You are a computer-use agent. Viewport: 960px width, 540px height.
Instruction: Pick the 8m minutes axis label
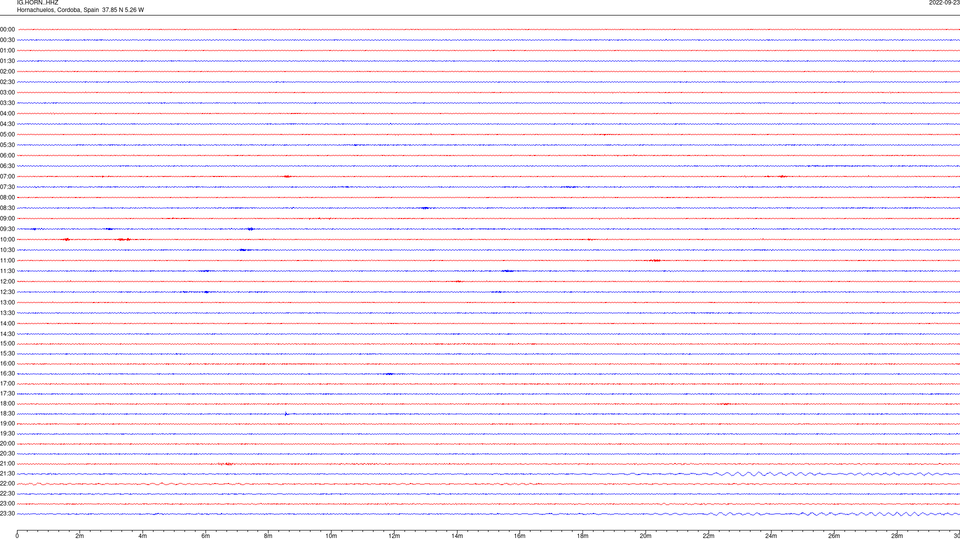pos(268,536)
